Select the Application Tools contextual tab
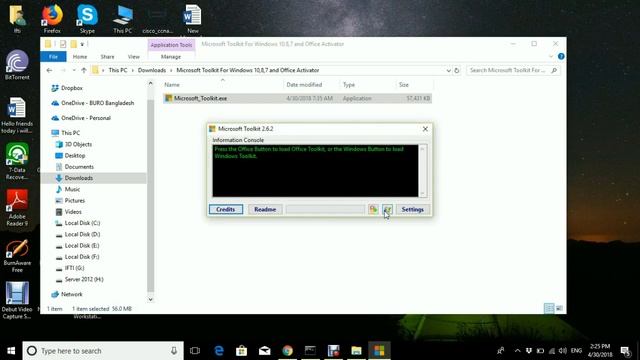 pyautogui.click(x=171, y=45)
